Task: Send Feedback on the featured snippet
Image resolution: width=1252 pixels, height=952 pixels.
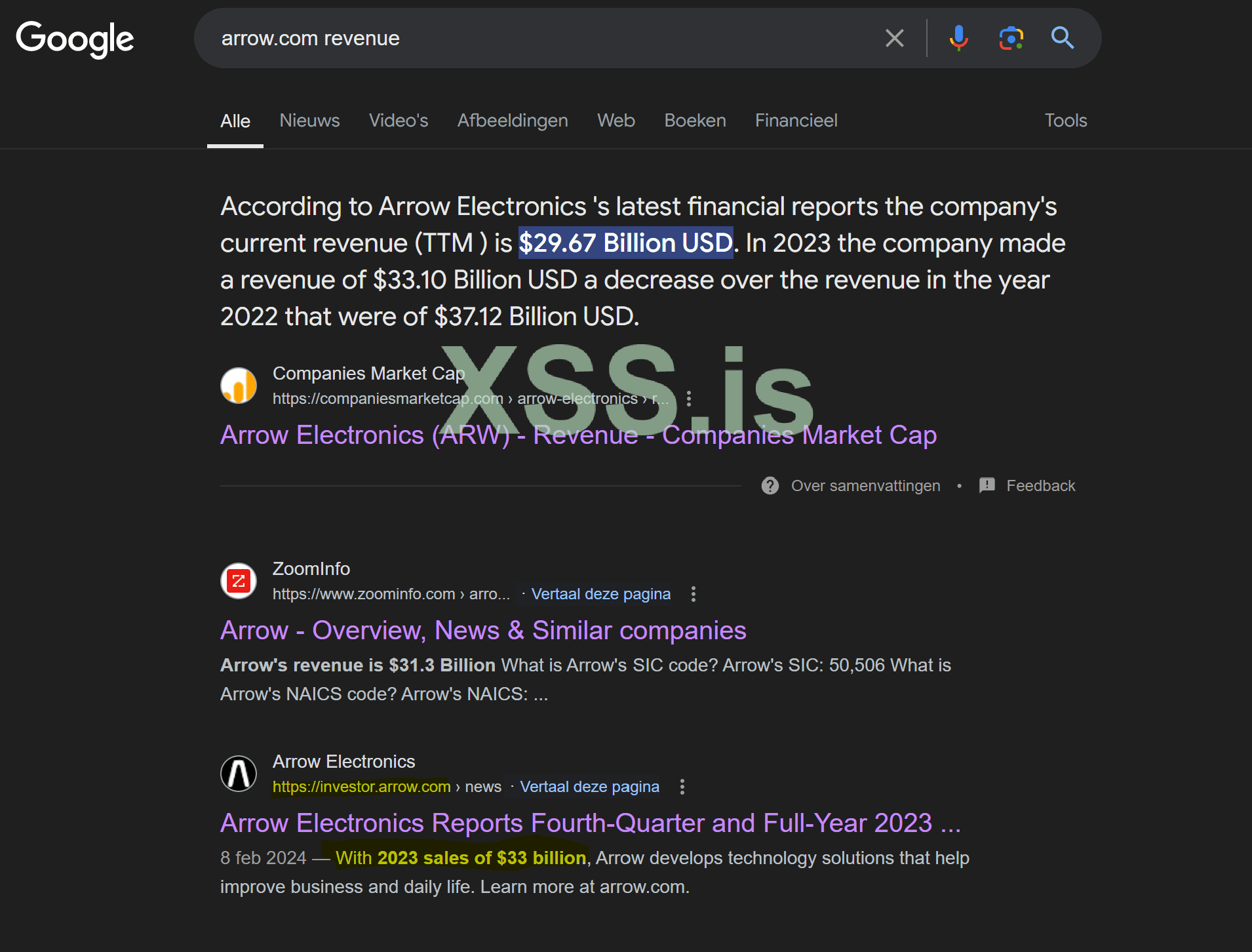Action: point(1040,486)
